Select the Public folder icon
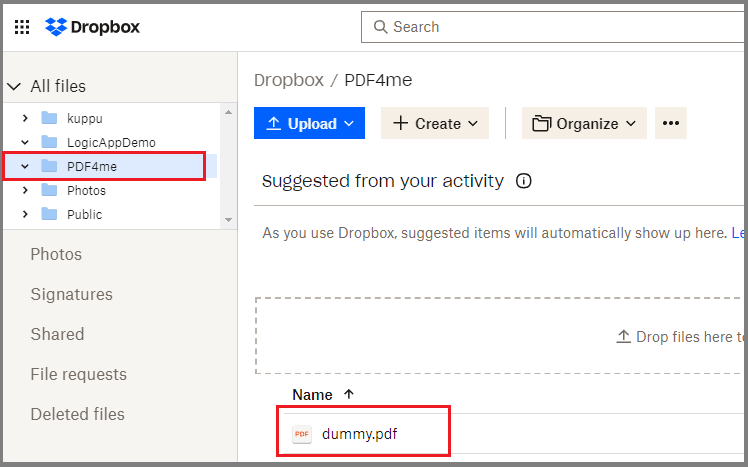 (x=49, y=214)
